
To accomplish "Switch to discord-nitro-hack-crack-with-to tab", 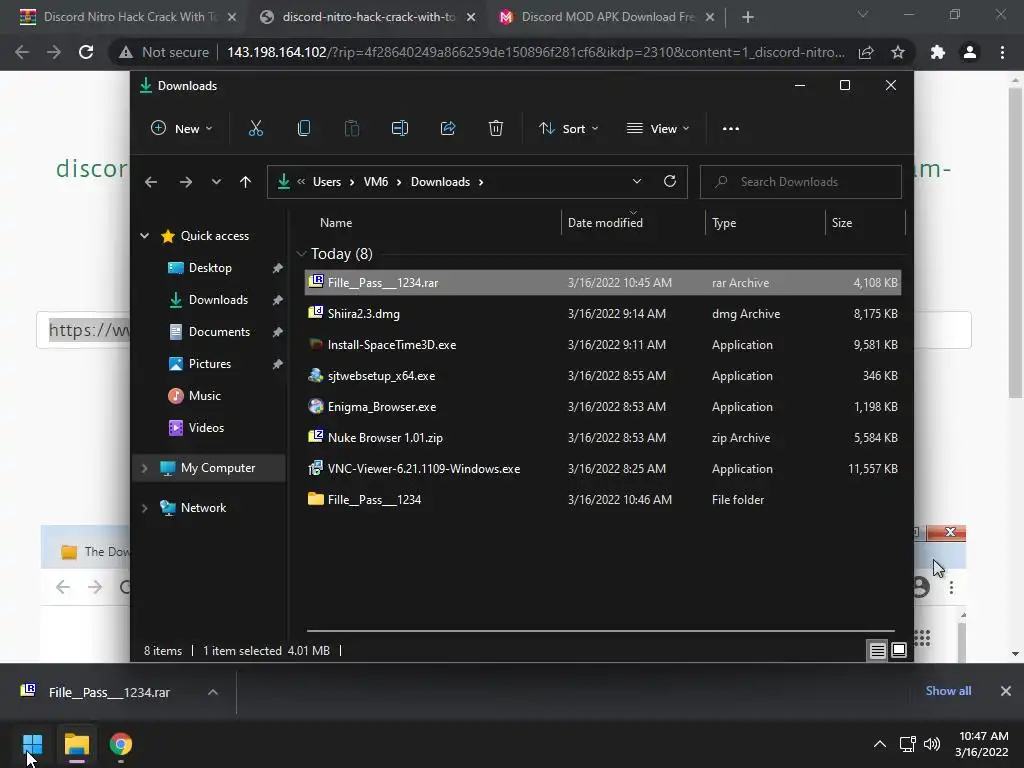I will click(x=368, y=17).
